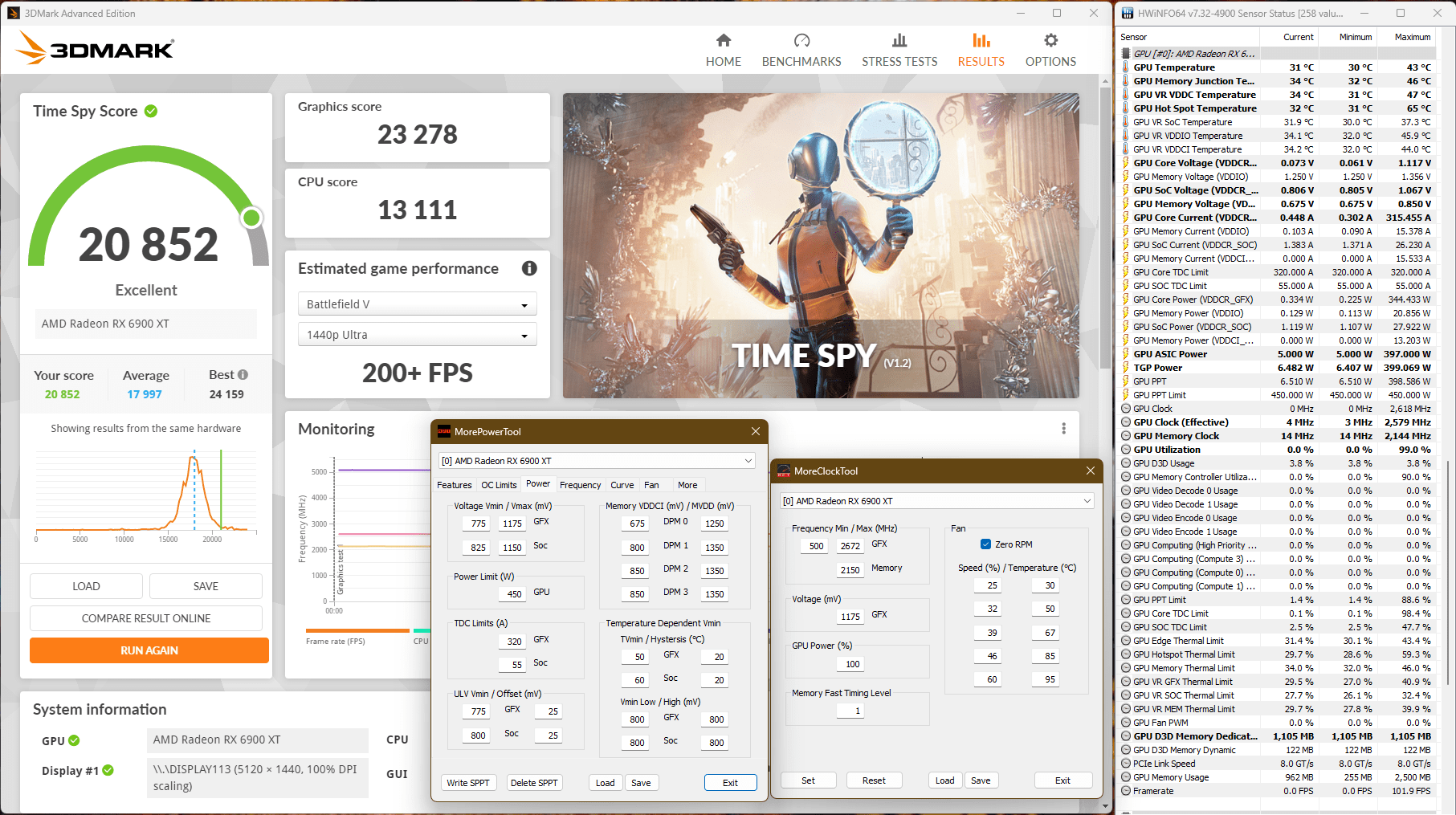Click the HWiNFO64 title bar icon
Screen dimensions: 1456x815
pos(1127,13)
